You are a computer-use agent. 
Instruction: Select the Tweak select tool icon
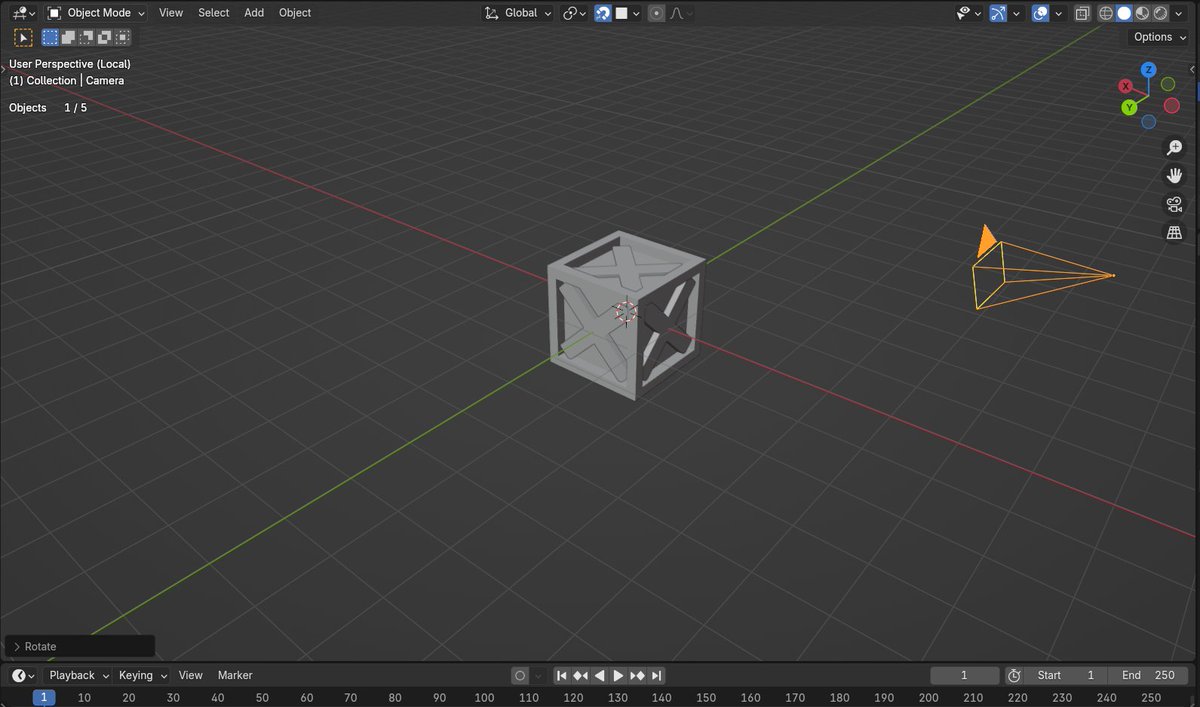[23, 38]
